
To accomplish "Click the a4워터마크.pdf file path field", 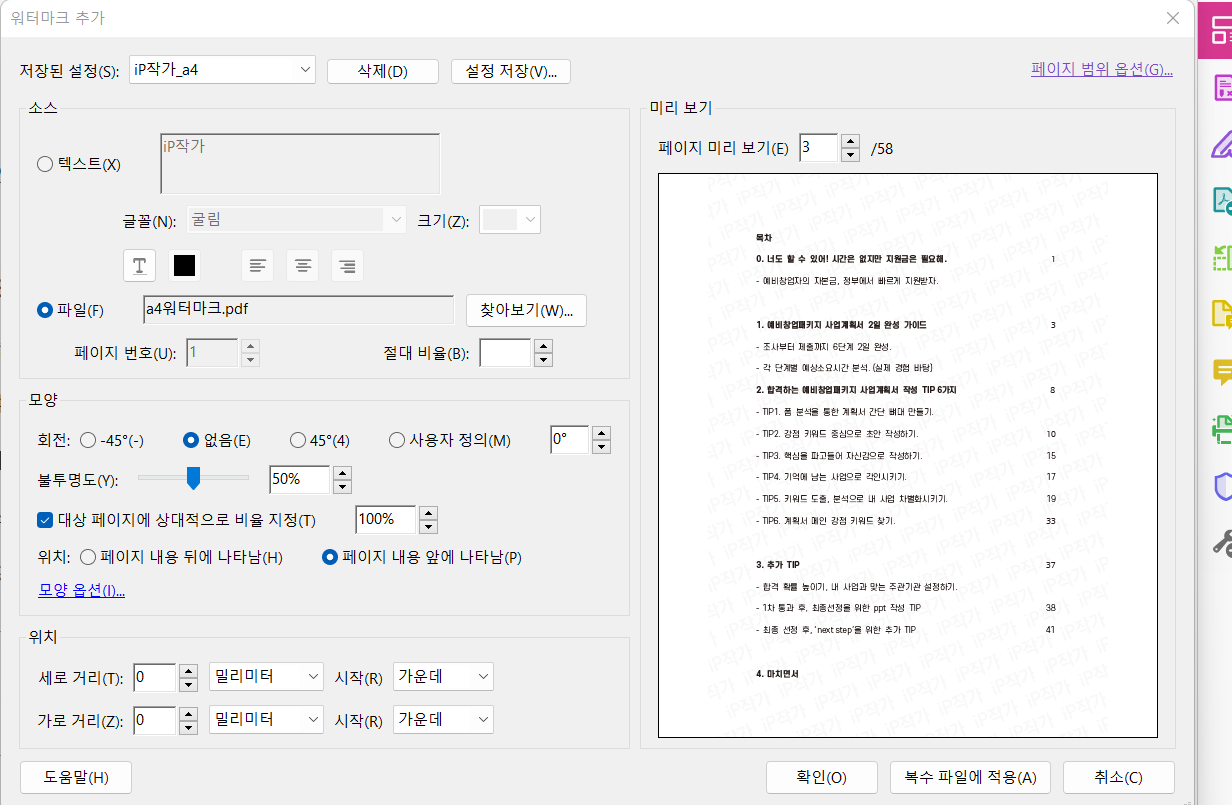I will click(x=299, y=309).
